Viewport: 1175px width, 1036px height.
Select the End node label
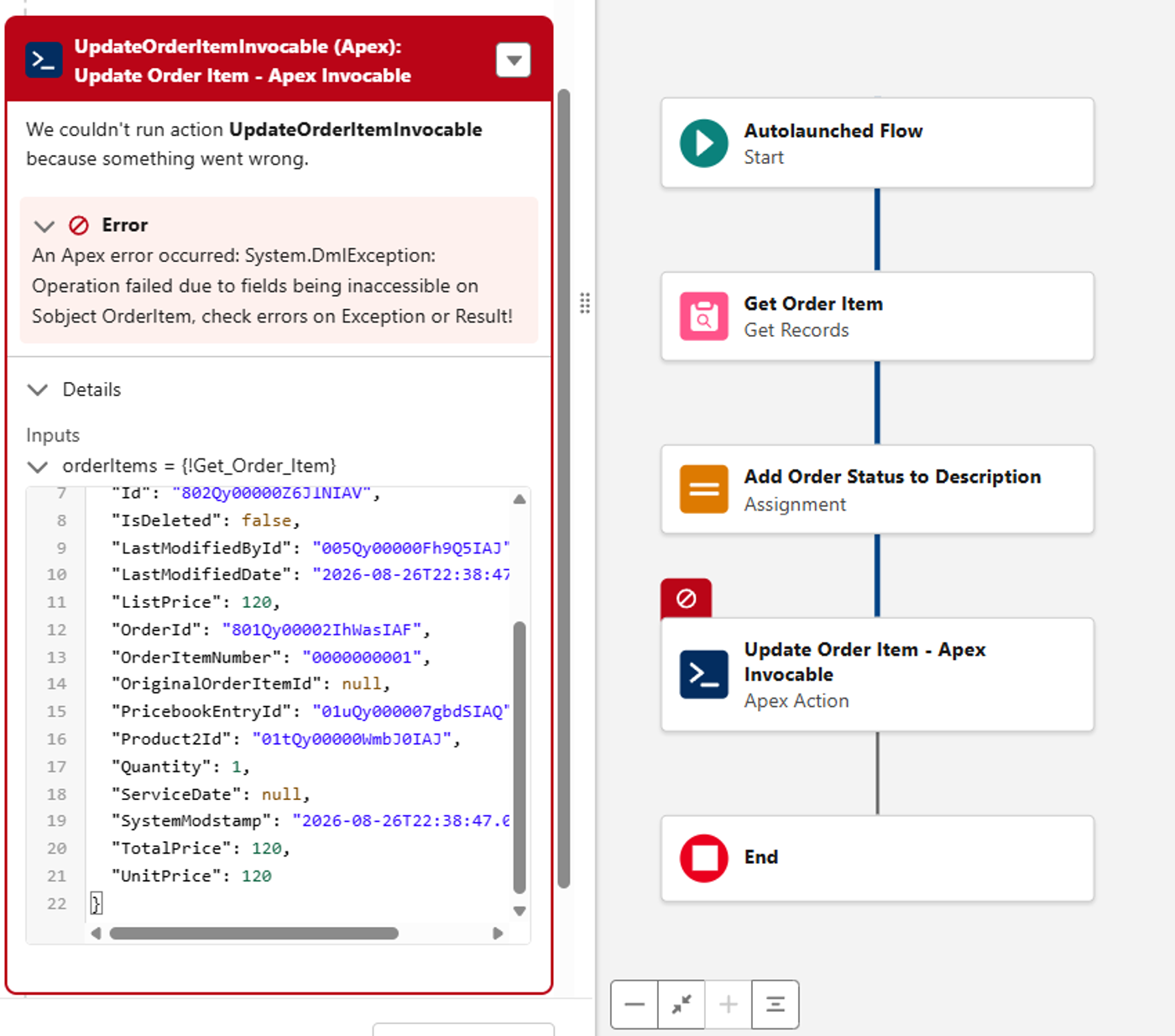click(x=761, y=857)
